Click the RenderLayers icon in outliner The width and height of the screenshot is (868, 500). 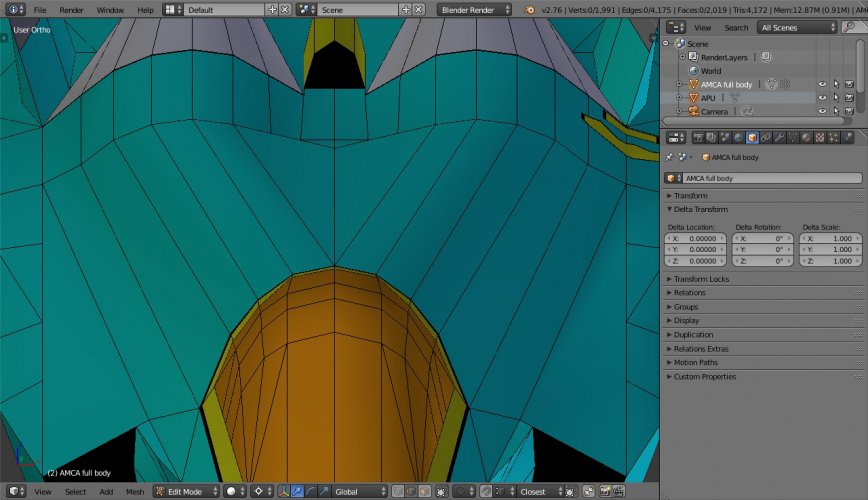click(x=693, y=57)
